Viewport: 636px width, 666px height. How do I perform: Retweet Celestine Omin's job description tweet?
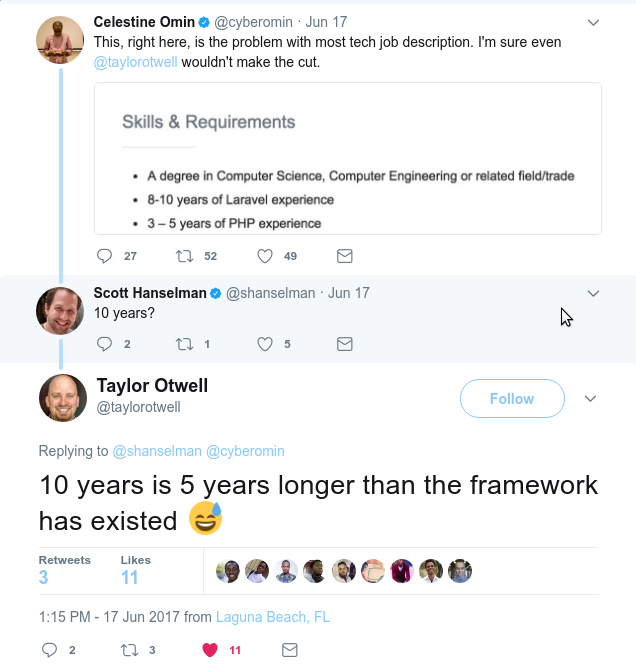pyautogui.click(x=184, y=256)
